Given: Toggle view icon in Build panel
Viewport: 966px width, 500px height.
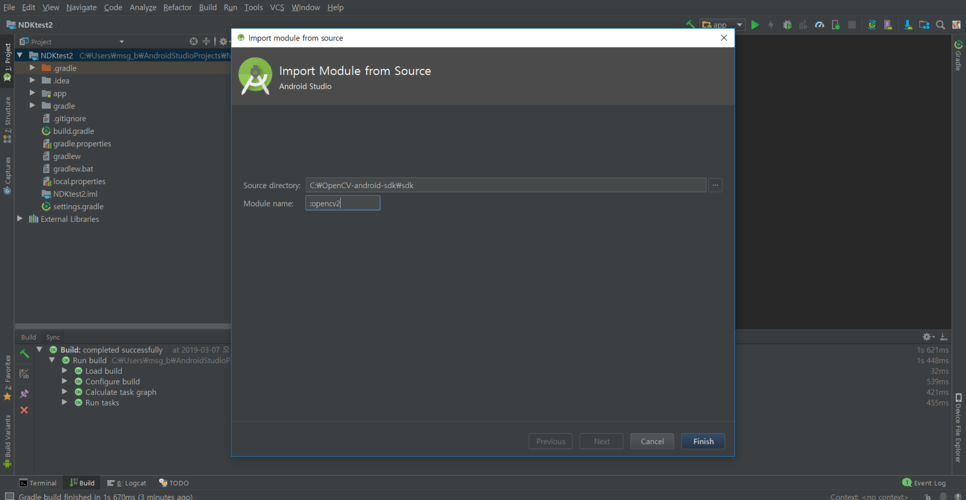Looking at the screenshot, I should [x=24, y=373].
